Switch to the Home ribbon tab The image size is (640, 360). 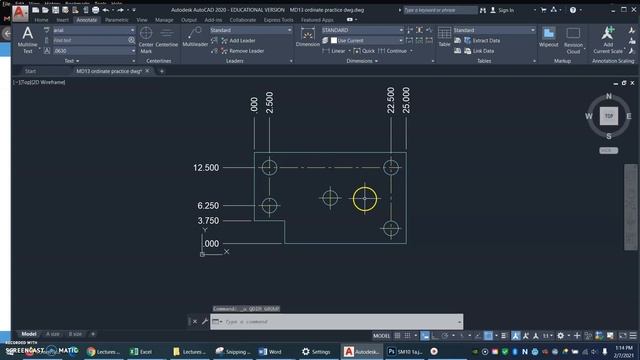(41, 20)
